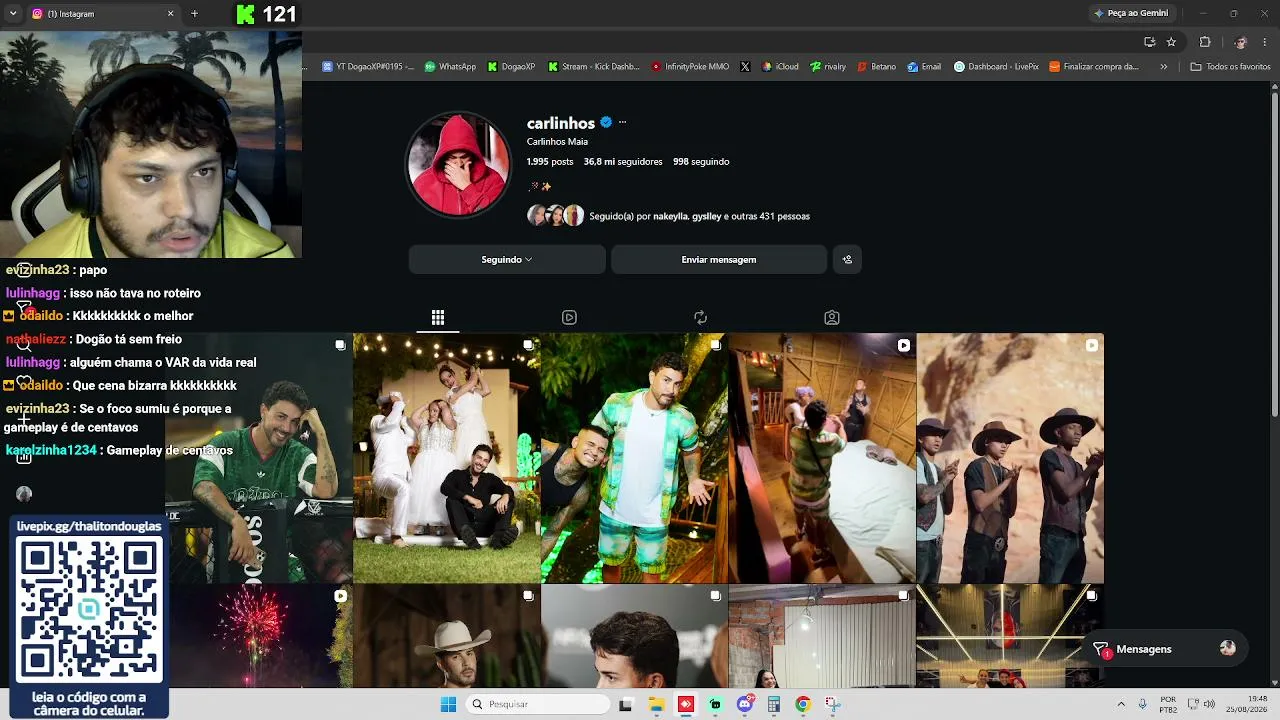Expand the hidden bookmarks chevron
The height and width of the screenshot is (720, 1280).
[1163, 67]
